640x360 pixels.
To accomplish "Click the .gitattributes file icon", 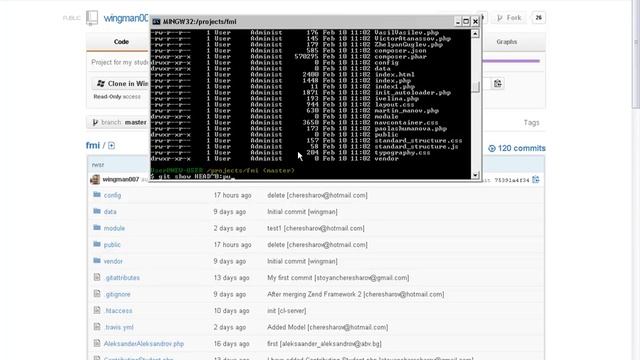I will (x=97, y=277).
